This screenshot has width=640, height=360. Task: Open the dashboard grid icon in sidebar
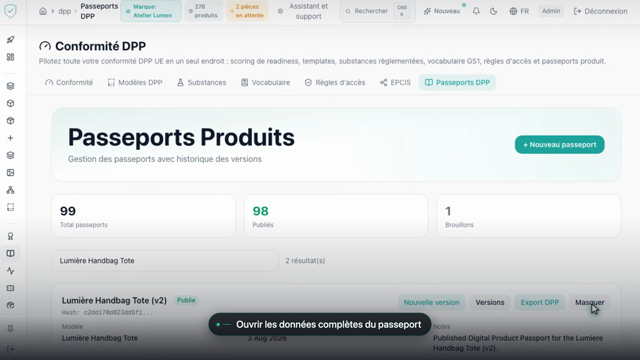click(x=11, y=57)
